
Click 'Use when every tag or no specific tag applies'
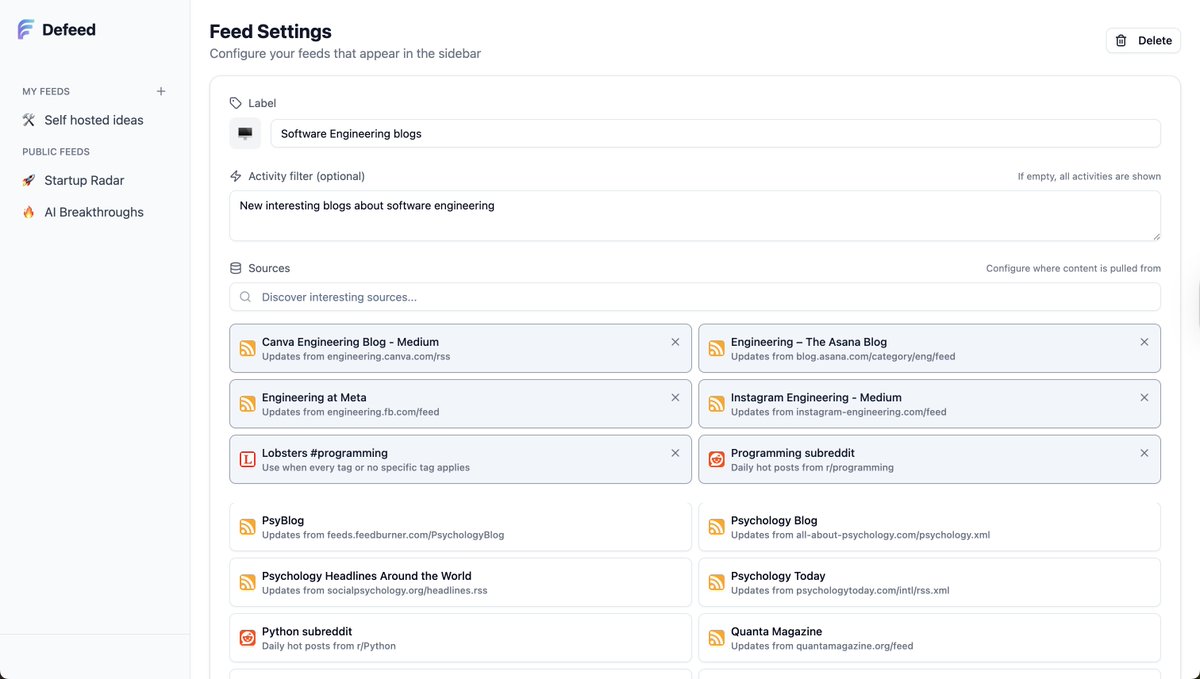pyautogui.click(x=365, y=467)
